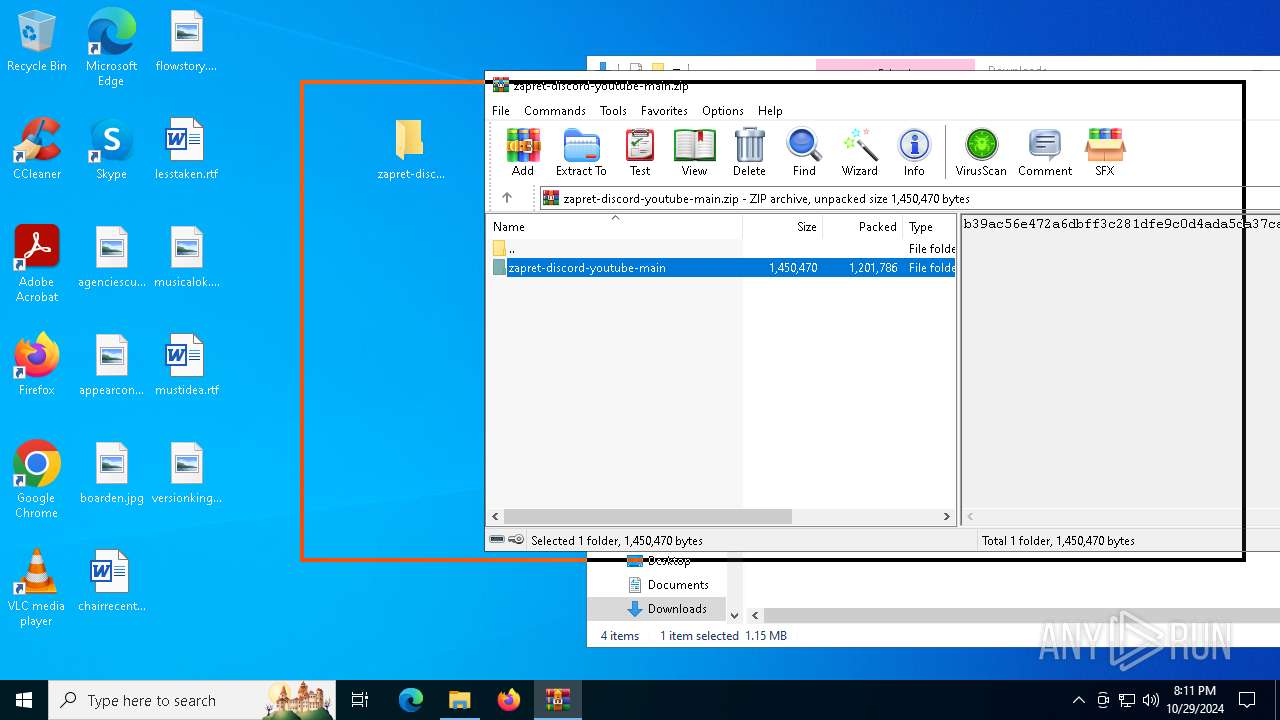Open the Commands menu

(555, 111)
